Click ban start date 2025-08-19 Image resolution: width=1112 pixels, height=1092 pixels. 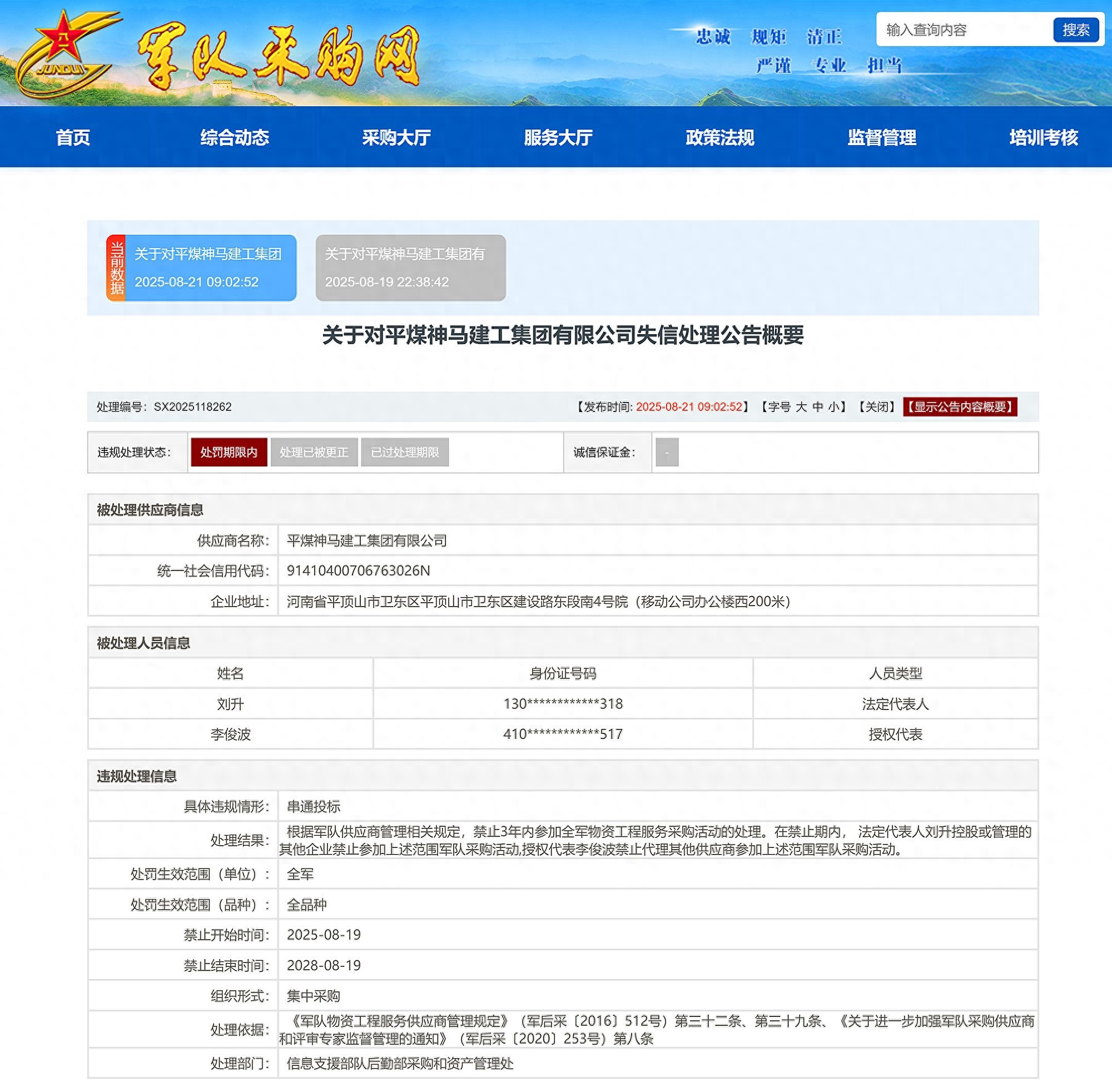pyautogui.click(x=324, y=935)
